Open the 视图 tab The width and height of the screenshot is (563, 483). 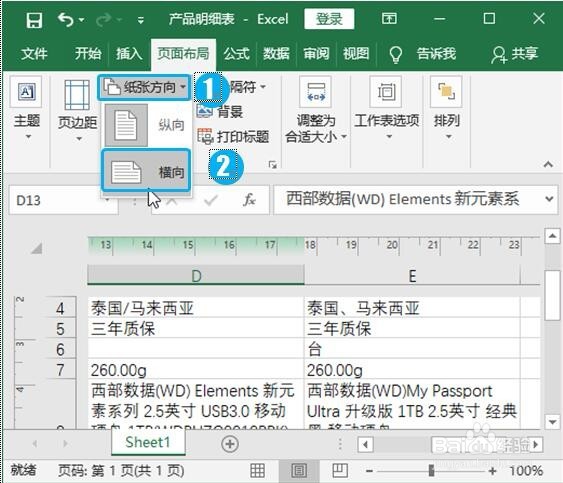(x=356, y=54)
